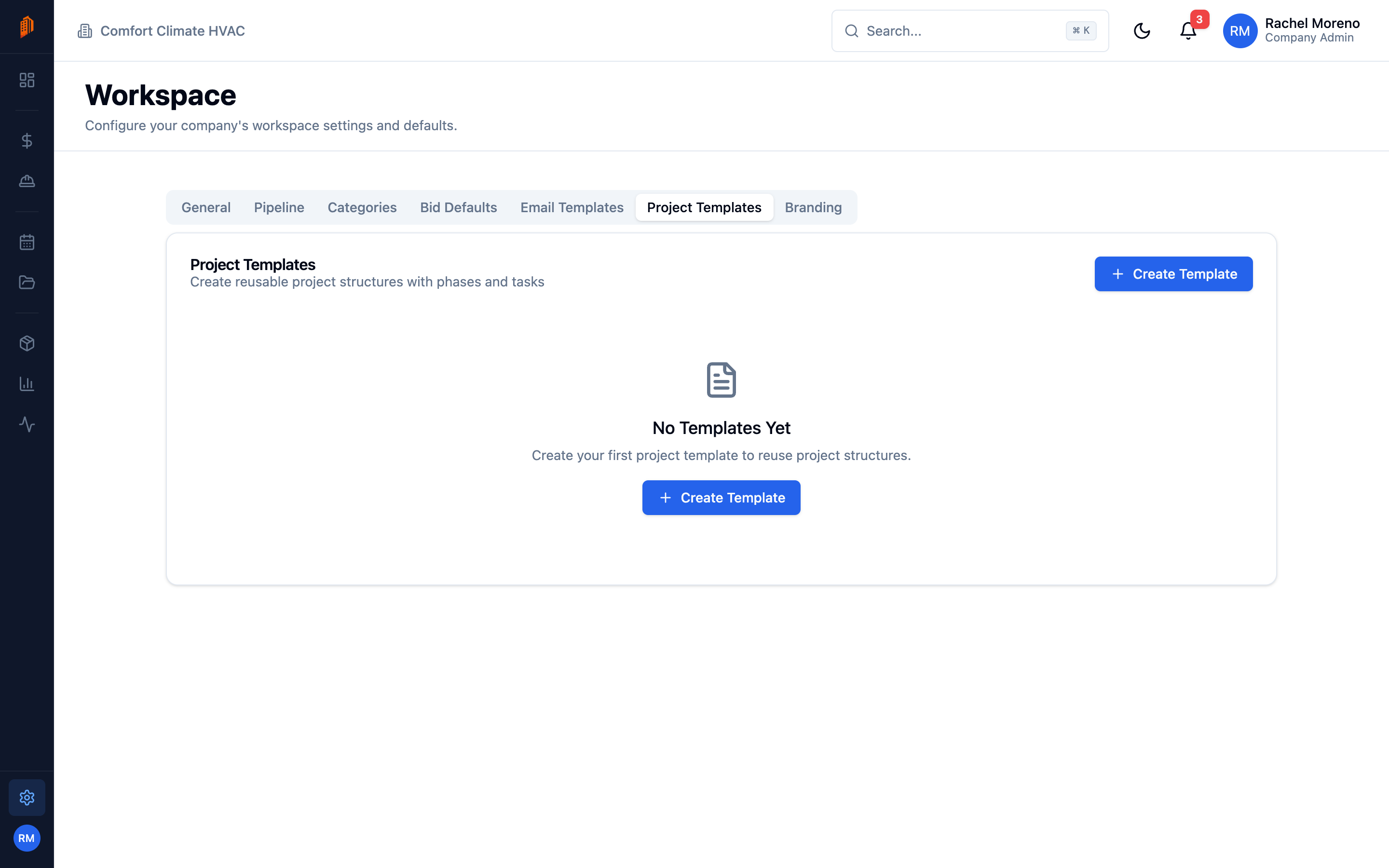Click Create Template button below empty state
Screen dimensions: 1389x868
721,498
